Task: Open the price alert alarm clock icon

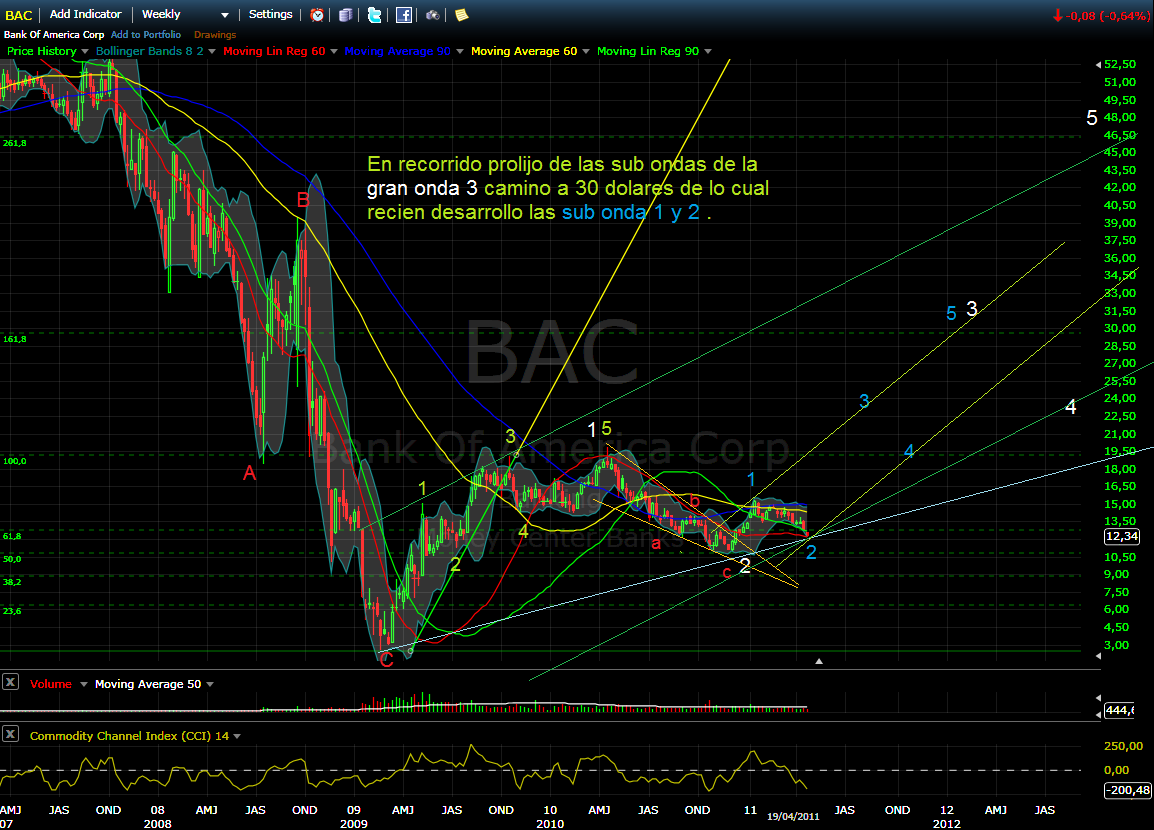Action: pos(317,15)
